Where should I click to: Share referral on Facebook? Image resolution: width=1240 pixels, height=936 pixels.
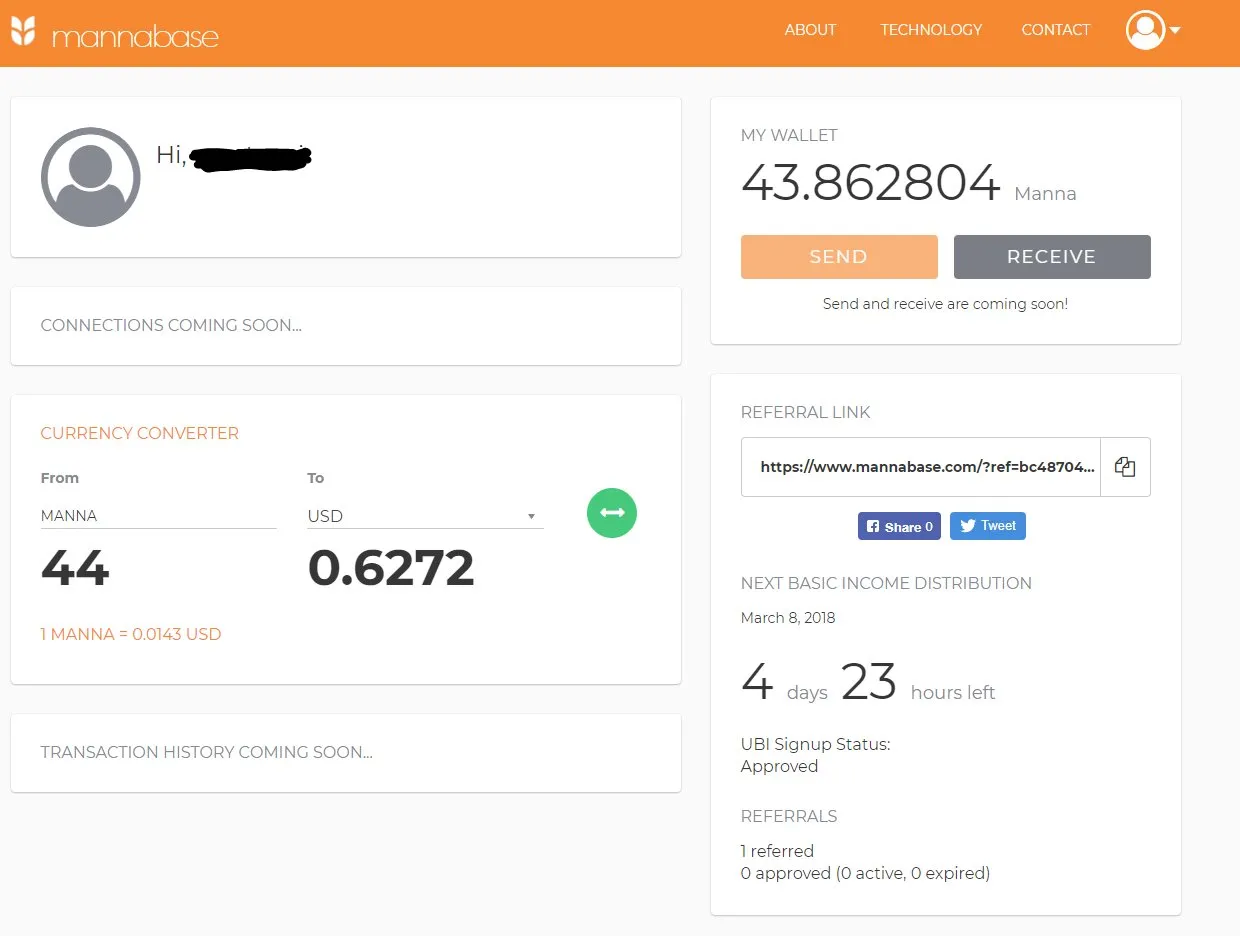pos(899,526)
